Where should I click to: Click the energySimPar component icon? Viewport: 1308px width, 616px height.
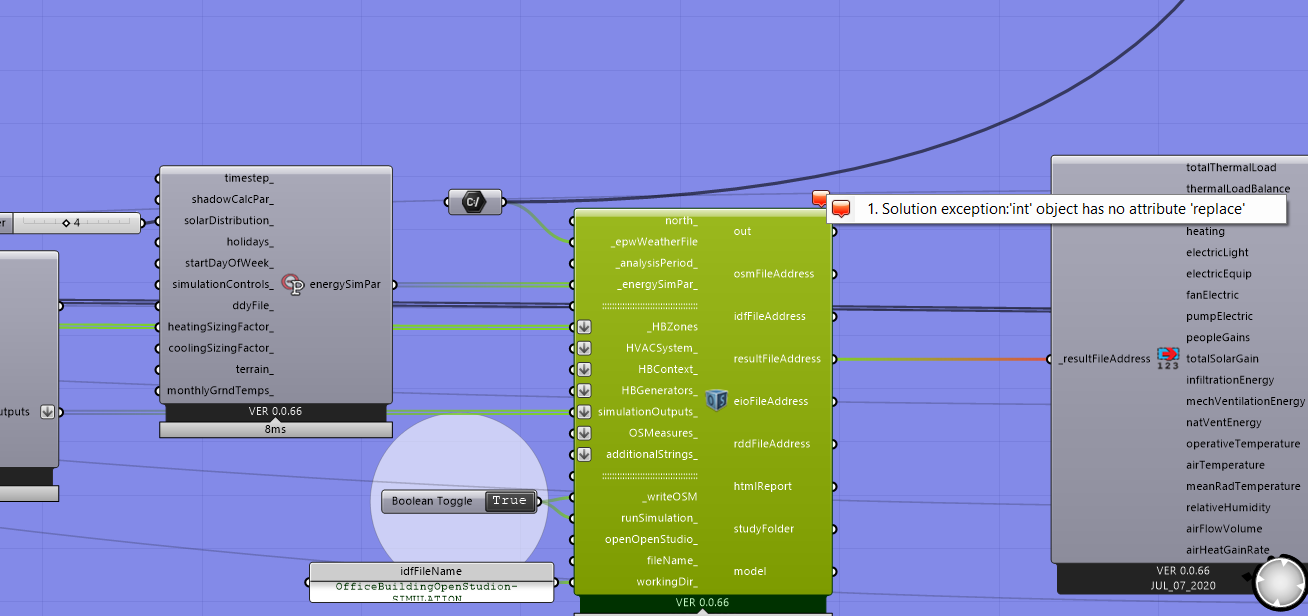point(293,284)
